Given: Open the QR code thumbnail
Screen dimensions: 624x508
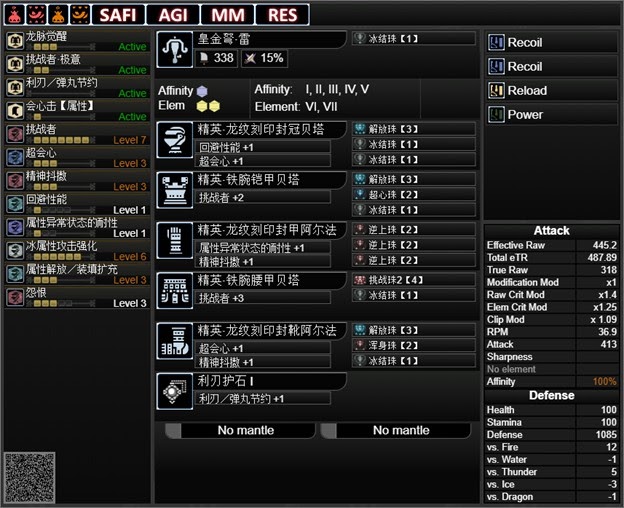Looking at the screenshot, I should tap(29, 477).
